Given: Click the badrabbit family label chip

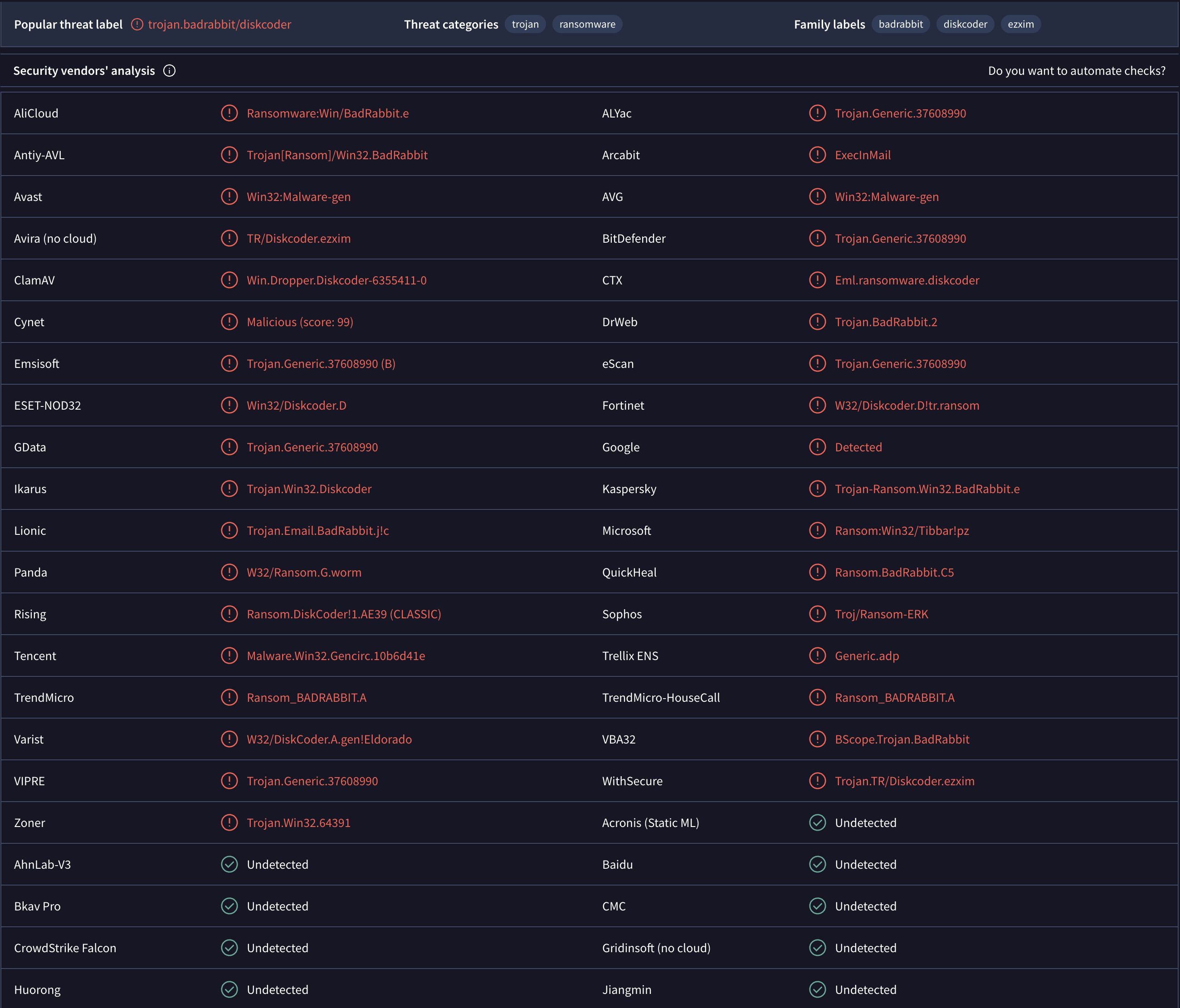Looking at the screenshot, I should (x=900, y=24).
